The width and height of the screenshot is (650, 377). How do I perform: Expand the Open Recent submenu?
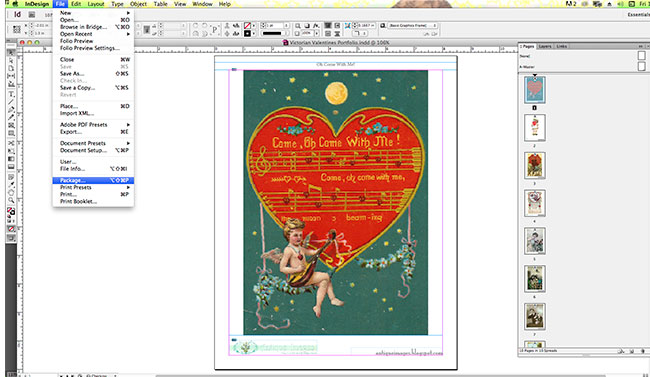point(93,34)
